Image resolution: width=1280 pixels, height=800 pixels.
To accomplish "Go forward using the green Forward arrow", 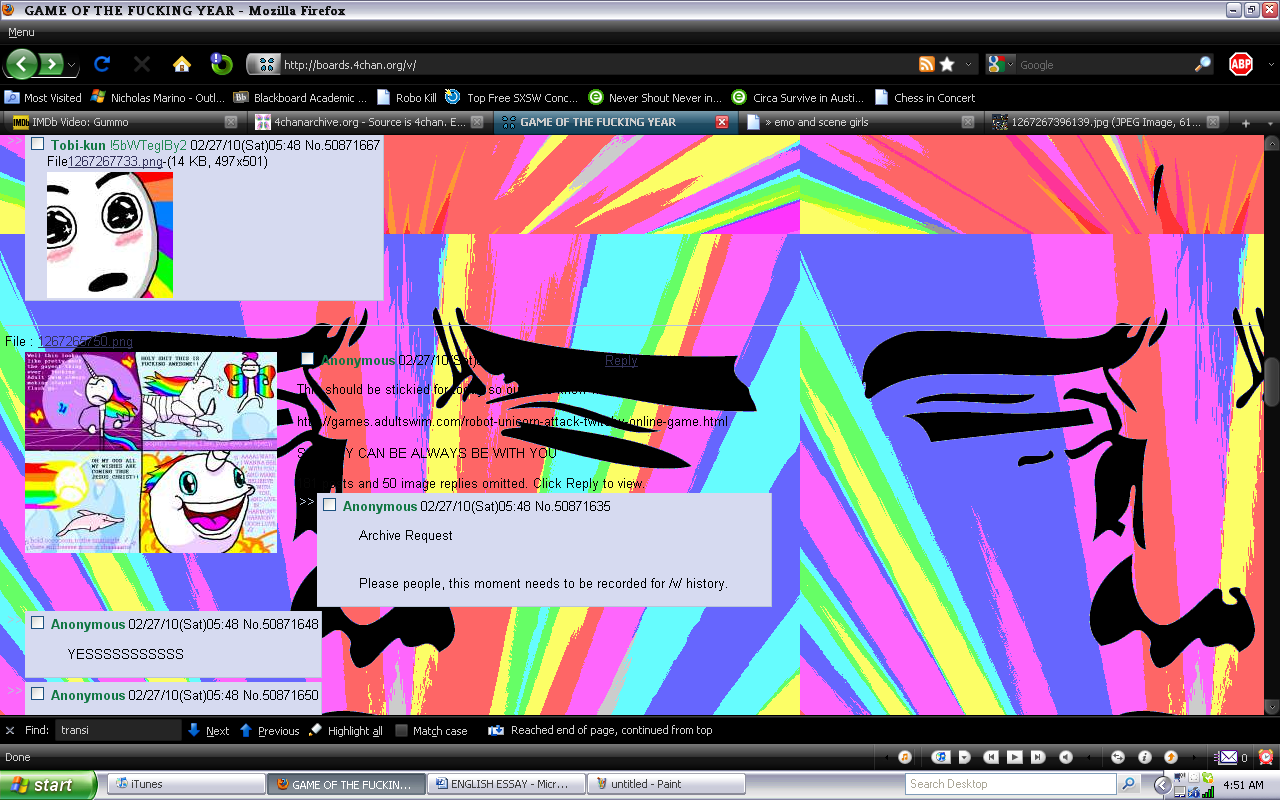I will (x=51, y=64).
